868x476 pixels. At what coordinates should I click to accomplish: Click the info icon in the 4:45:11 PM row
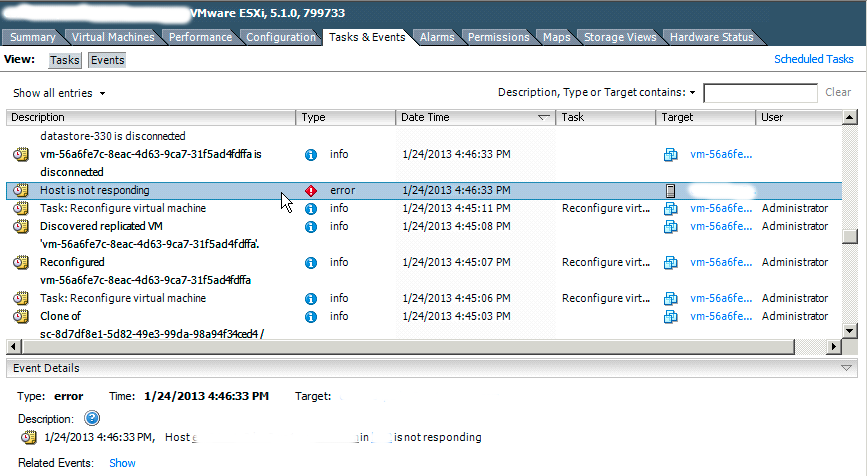tap(310, 209)
